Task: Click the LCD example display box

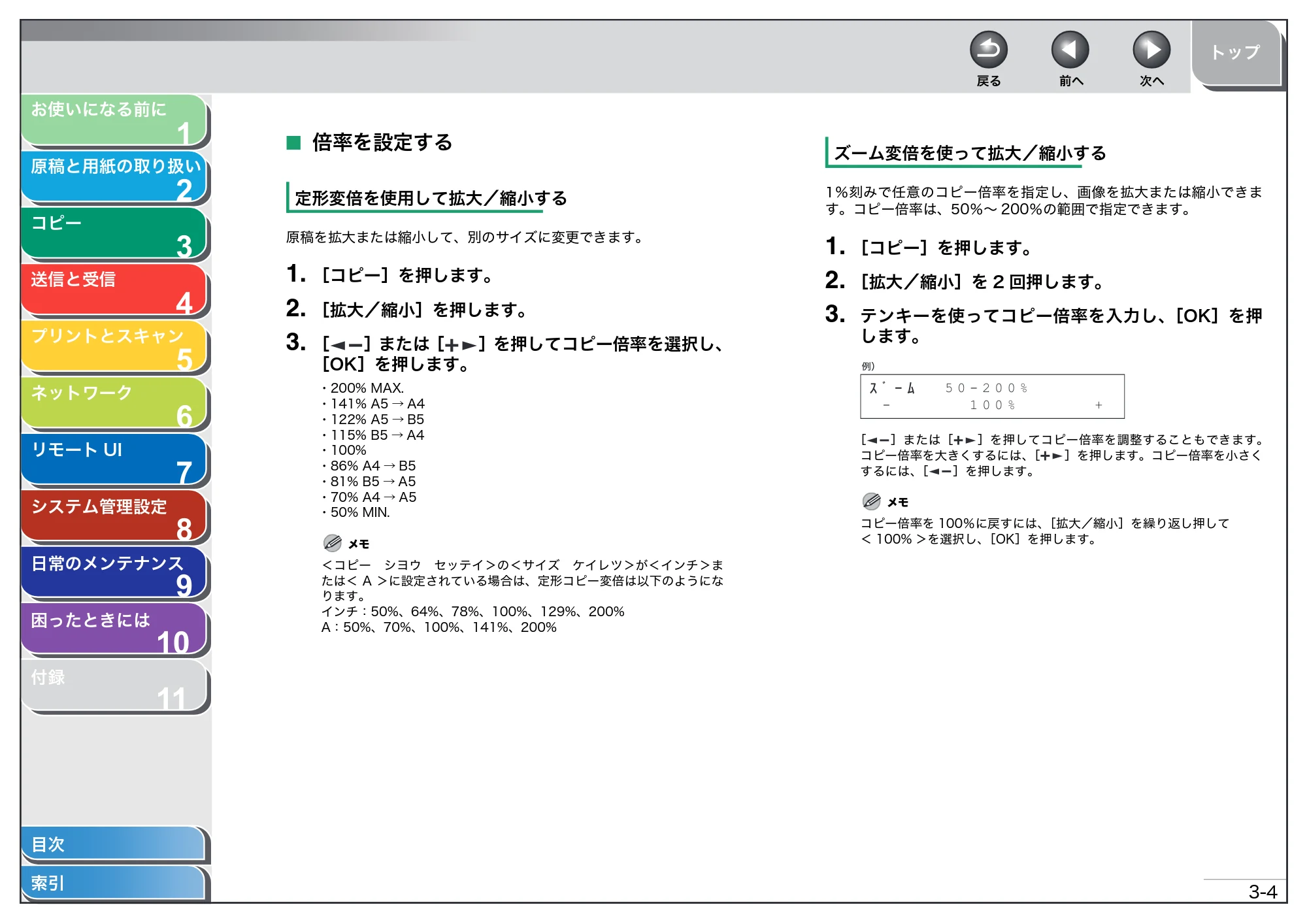Action: pyautogui.click(x=992, y=397)
